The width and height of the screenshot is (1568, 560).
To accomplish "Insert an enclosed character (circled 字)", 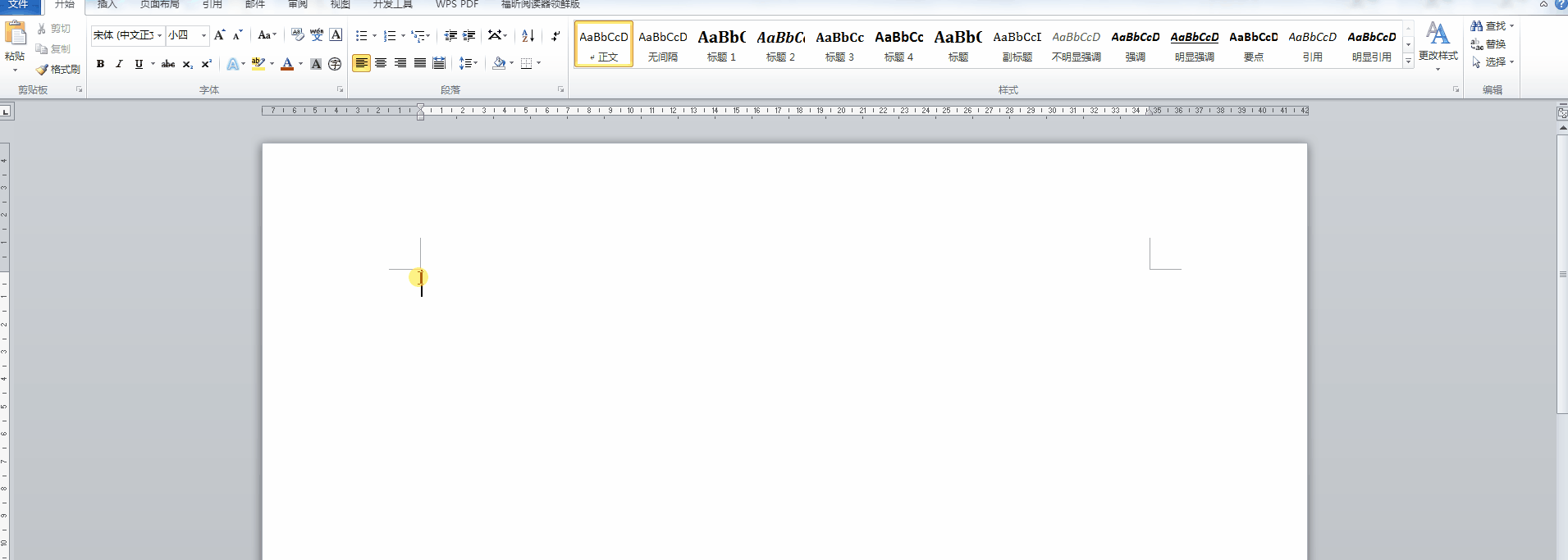I will tap(335, 63).
